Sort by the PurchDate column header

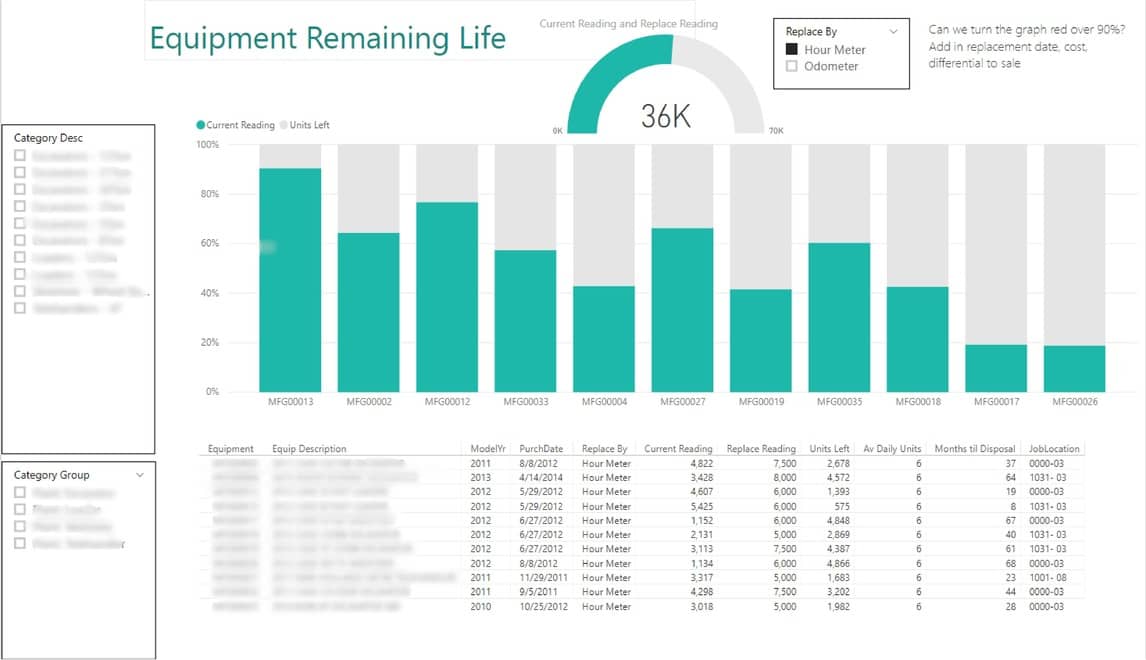[540, 449]
